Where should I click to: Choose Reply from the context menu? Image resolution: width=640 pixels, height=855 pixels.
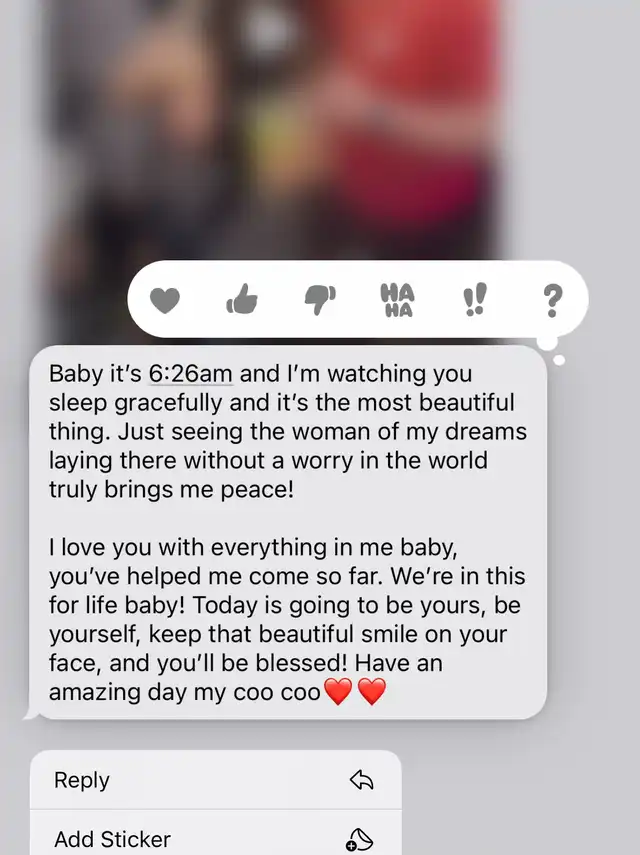click(216, 780)
